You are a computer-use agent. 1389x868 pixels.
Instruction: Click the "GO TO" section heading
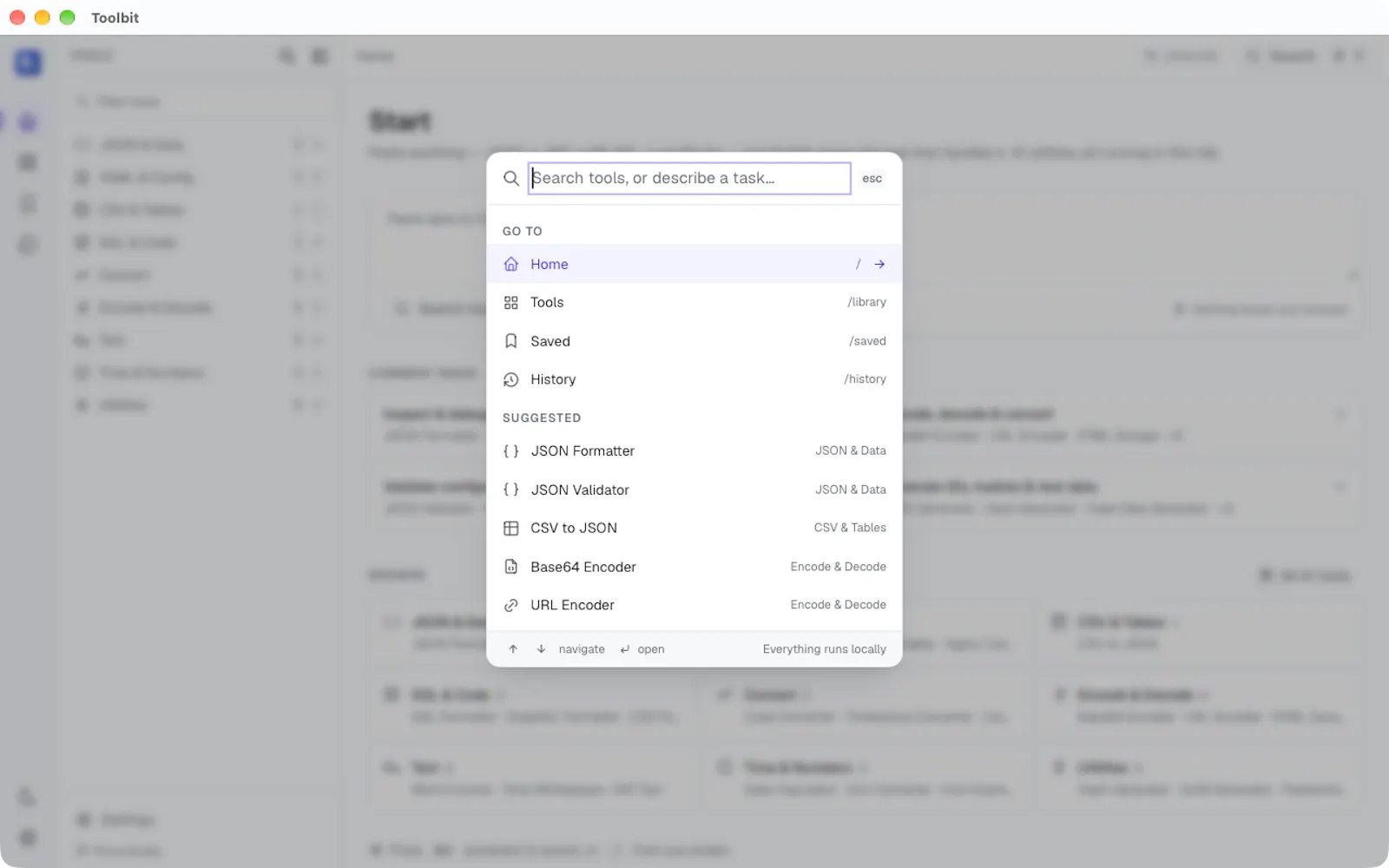pos(523,231)
